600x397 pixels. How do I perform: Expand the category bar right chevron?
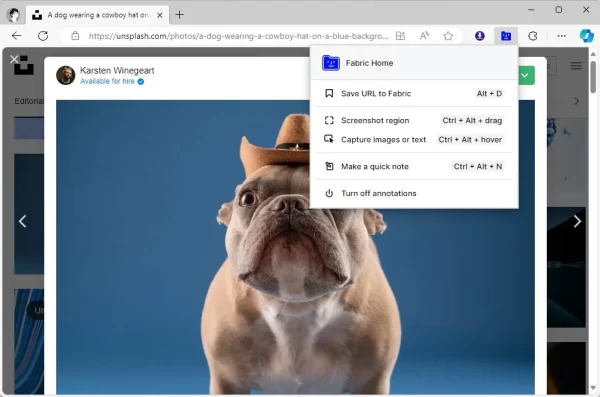577,101
